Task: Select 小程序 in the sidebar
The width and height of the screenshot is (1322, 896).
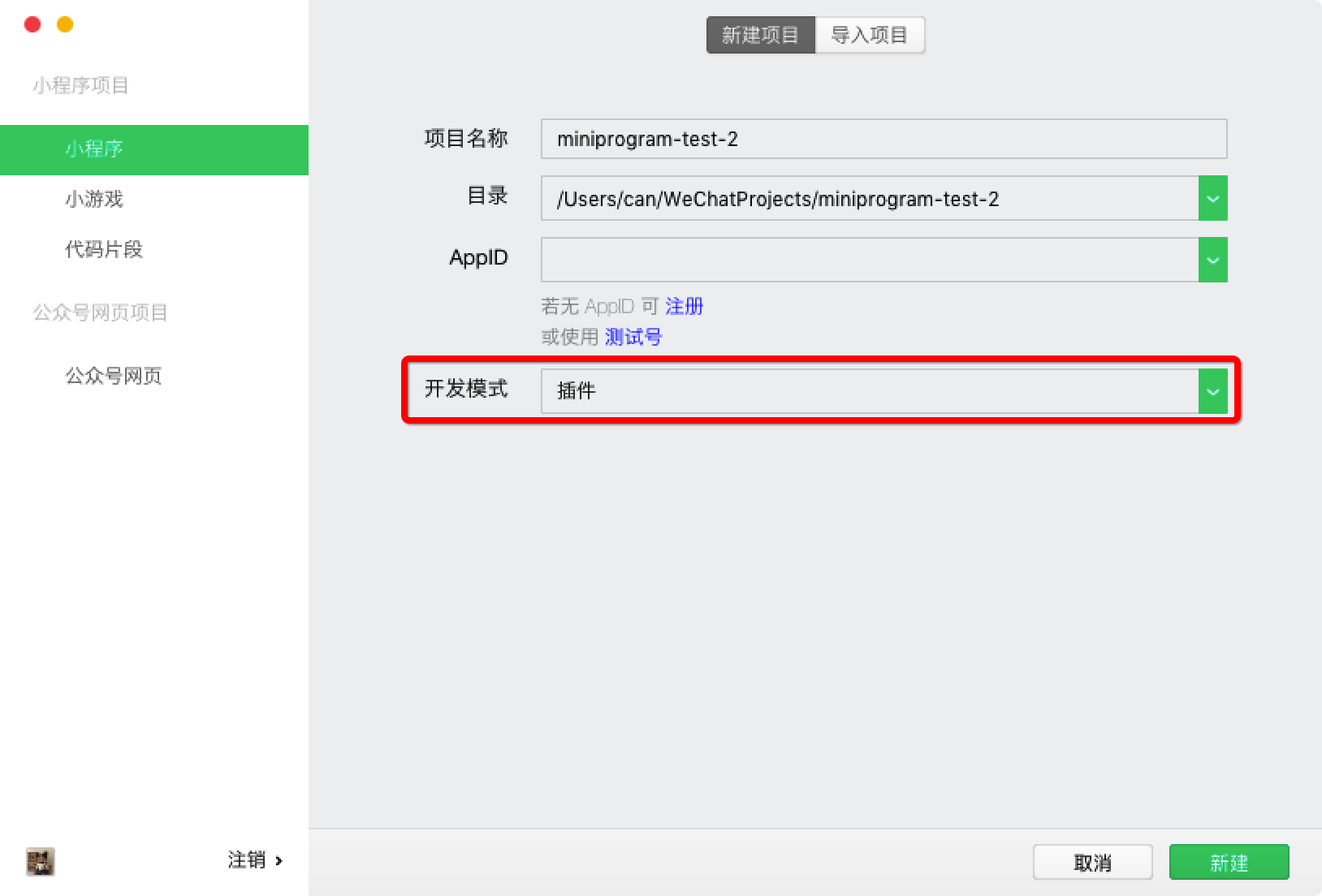Action: 94,149
